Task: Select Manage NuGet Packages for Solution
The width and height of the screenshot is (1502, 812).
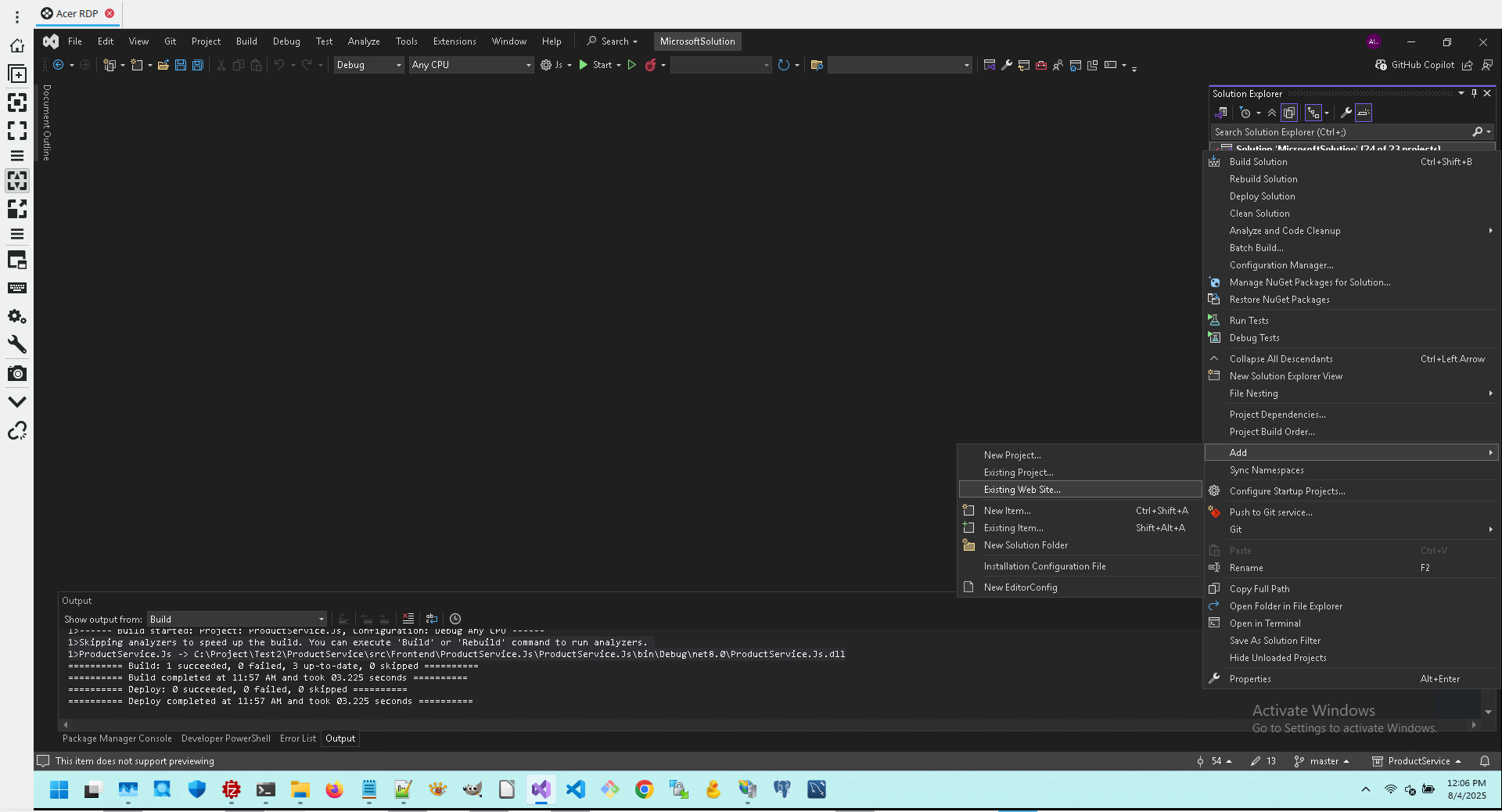Action: 1350,282
